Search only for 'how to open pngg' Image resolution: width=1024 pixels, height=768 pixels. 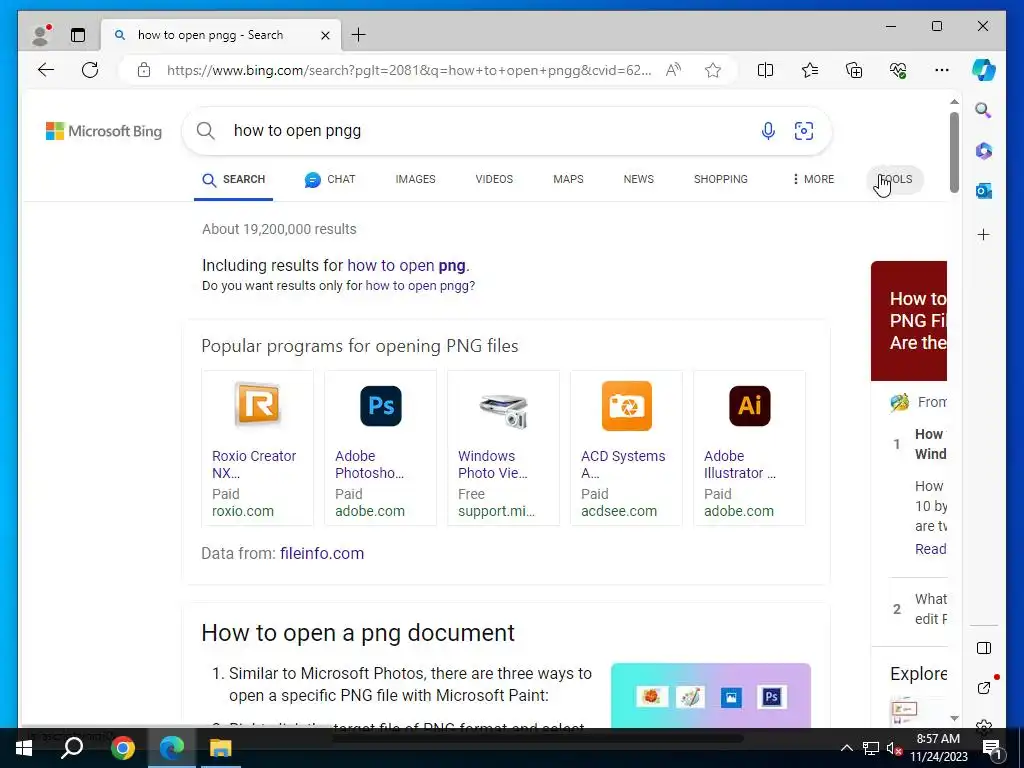coord(418,285)
